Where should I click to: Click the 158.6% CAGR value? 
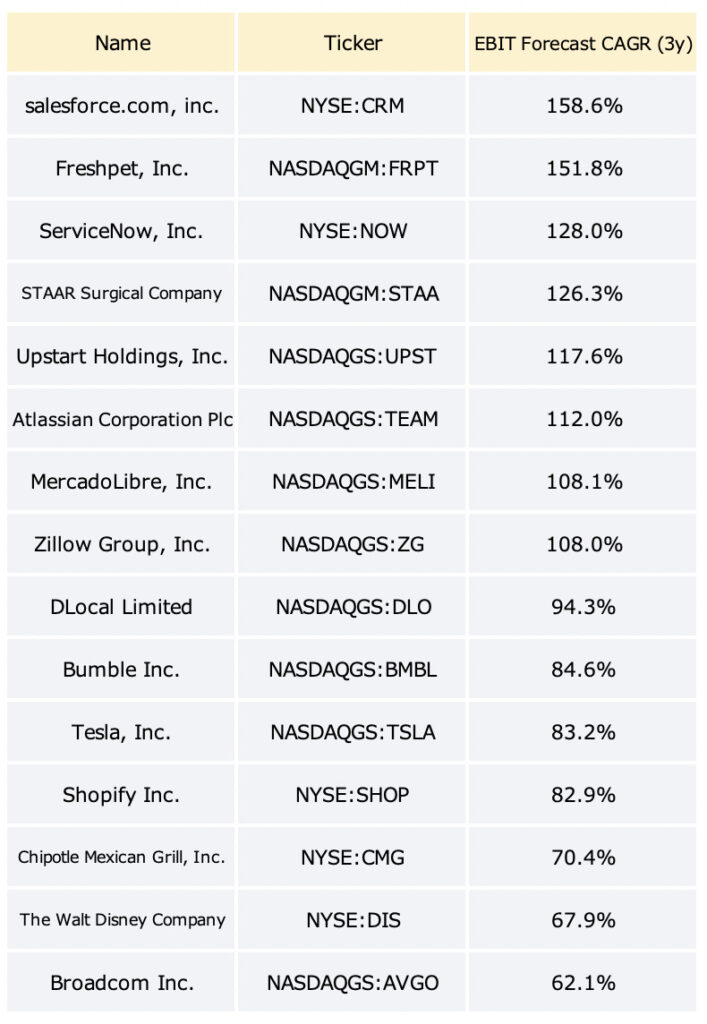583,105
